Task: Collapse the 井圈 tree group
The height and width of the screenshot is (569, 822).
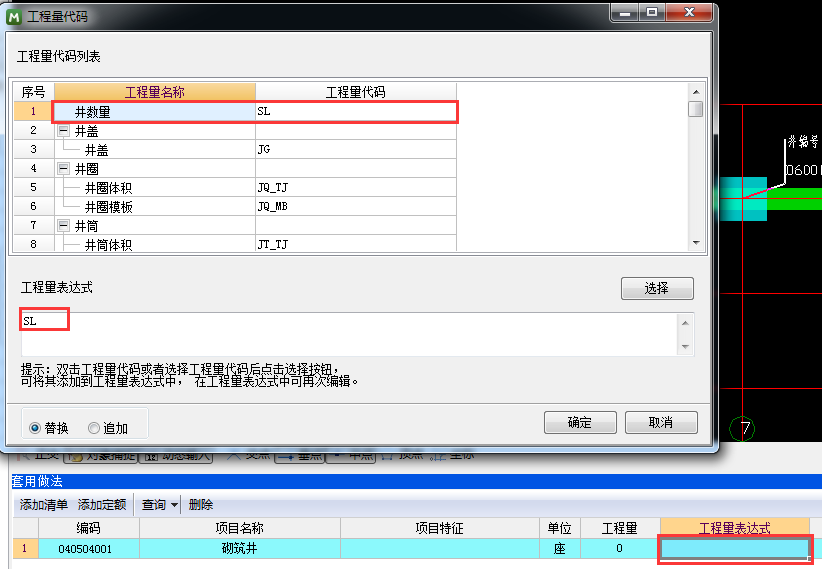Action: point(64,169)
